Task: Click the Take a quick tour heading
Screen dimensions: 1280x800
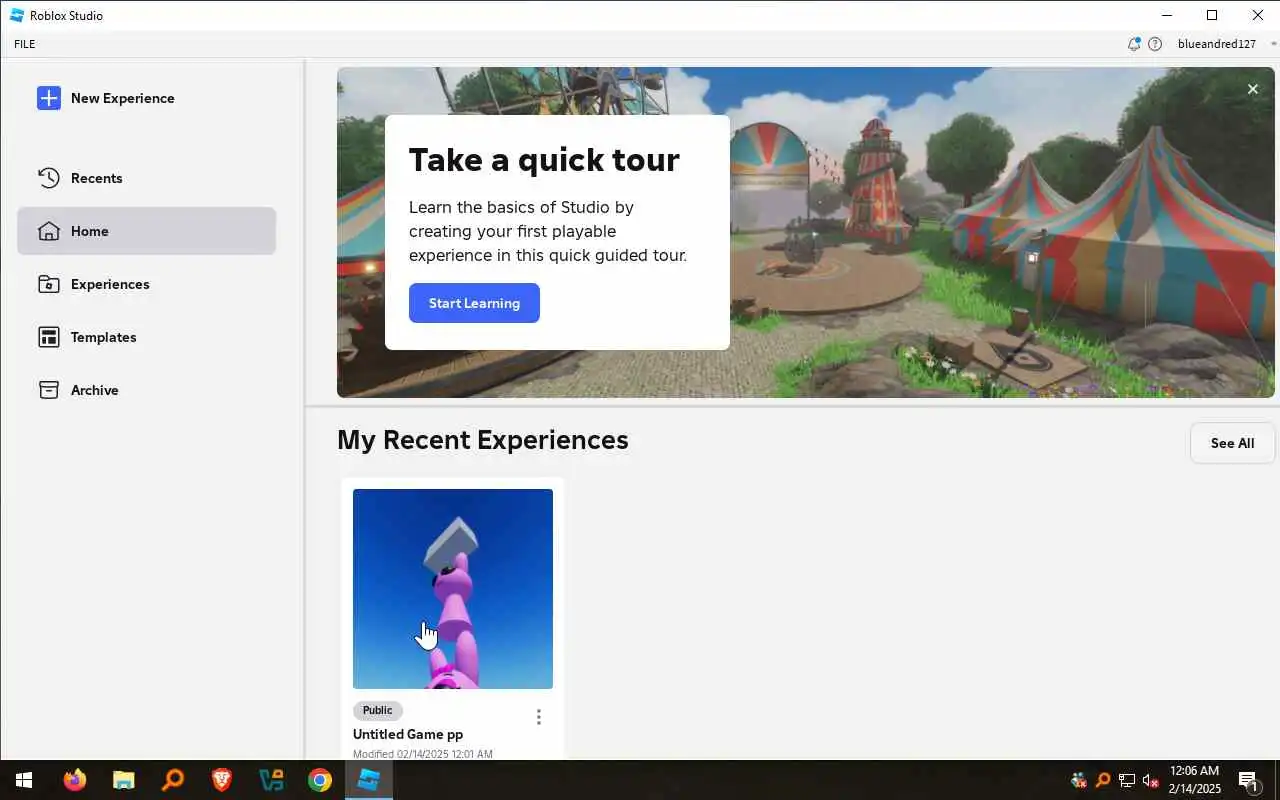Action: point(544,160)
